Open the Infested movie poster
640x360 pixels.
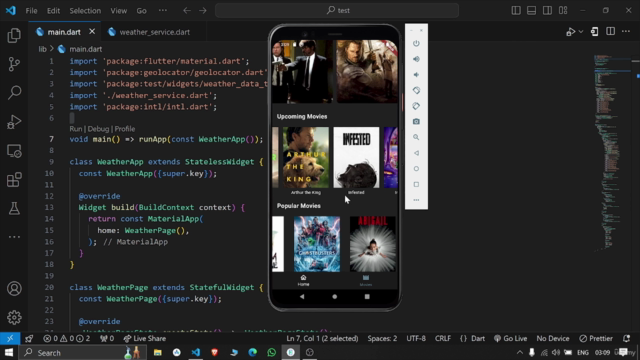356,158
